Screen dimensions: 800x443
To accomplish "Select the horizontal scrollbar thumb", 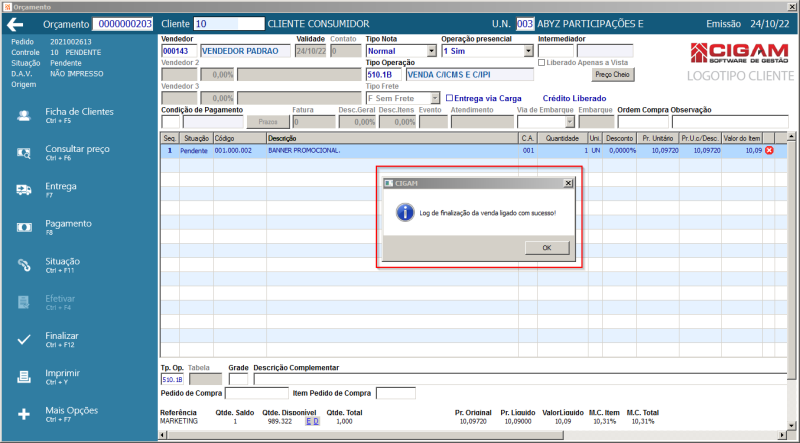I will pyautogui.click(x=365, y=435).
